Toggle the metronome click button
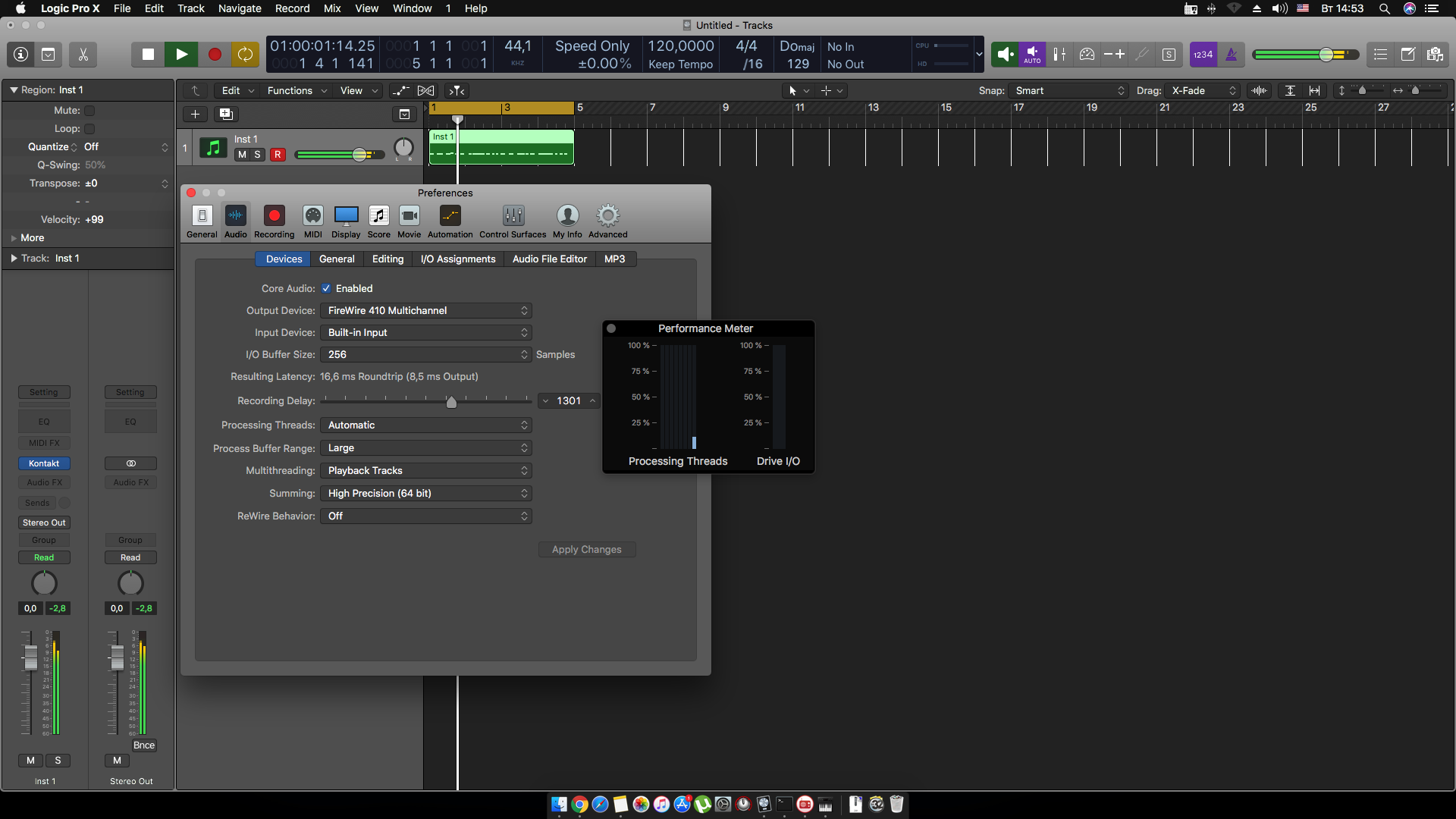The width and height of the screenshot is (1456, 819). click(1231, 55)
